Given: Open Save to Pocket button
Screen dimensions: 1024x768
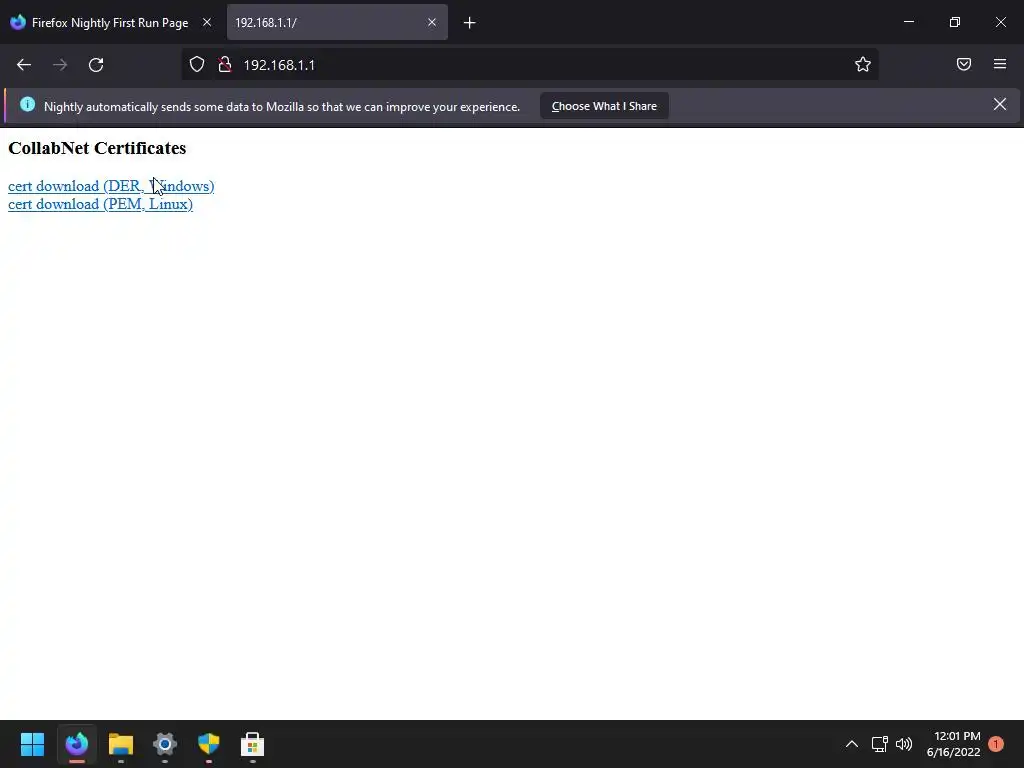Looking at the screenshot, I should click(964, 64).
